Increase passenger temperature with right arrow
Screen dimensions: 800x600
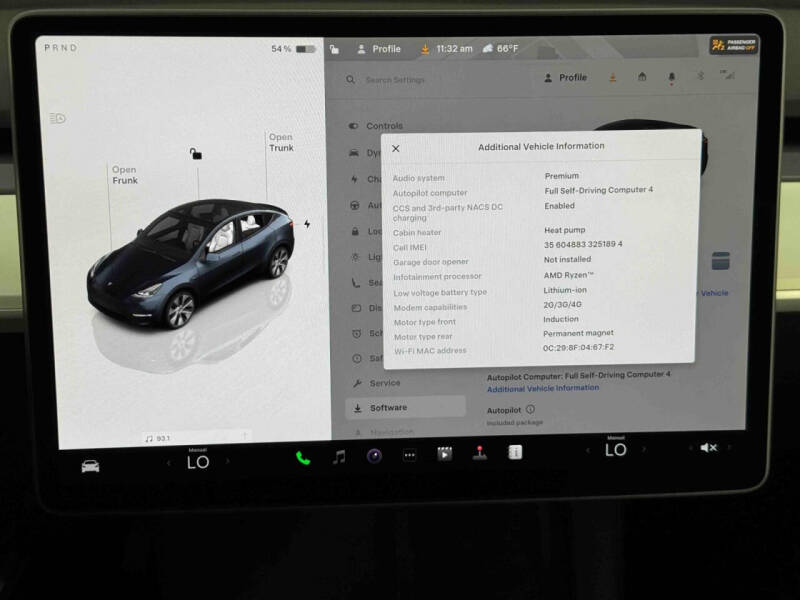[x=644, y=449]
